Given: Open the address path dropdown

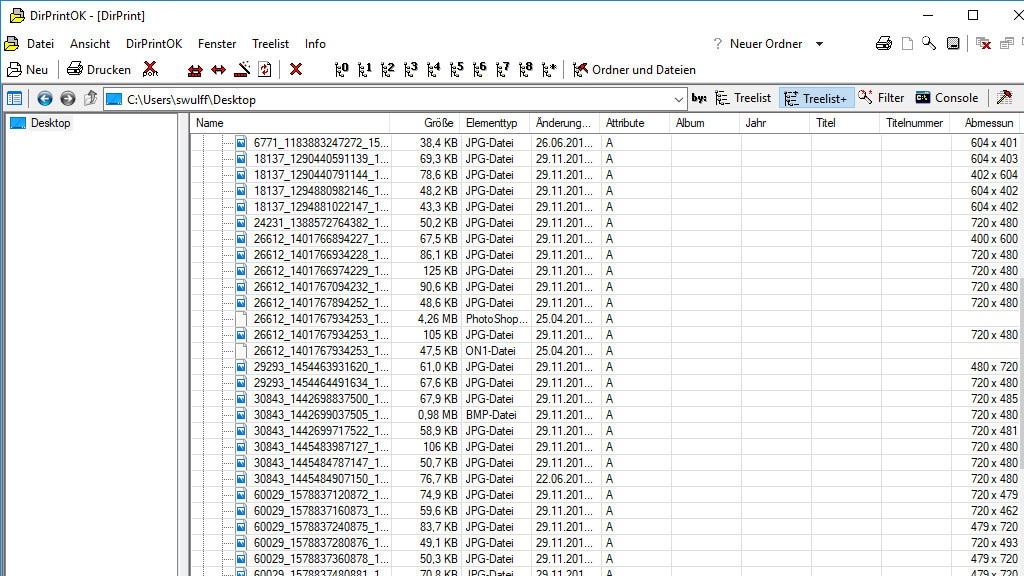Looking at the screenshot, I should 678,99.
